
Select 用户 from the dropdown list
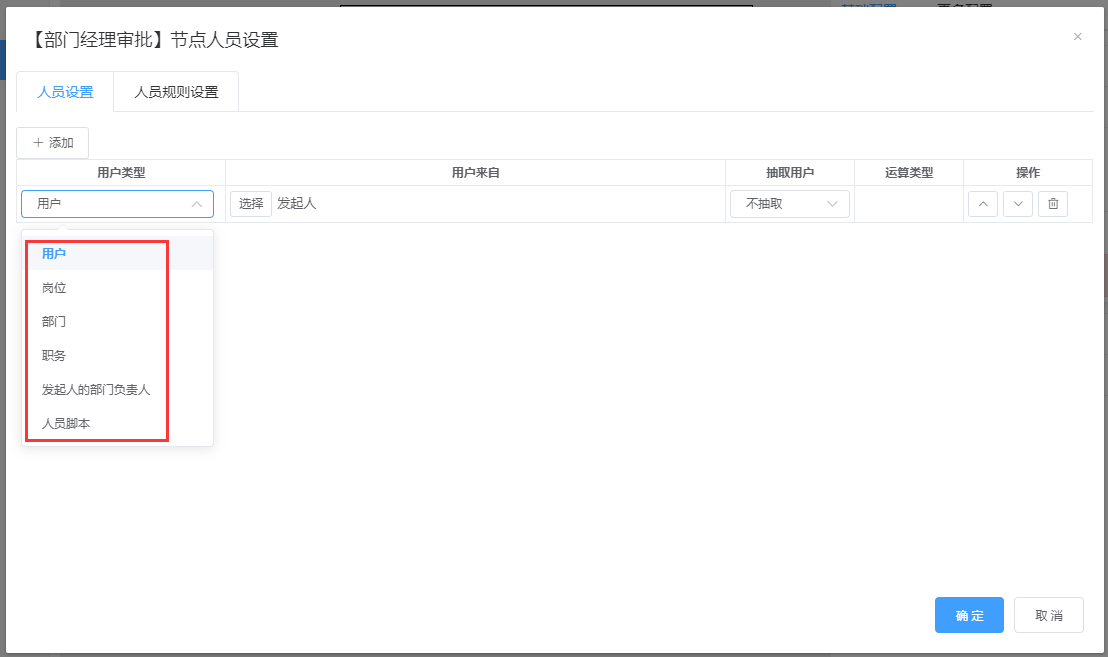pos(54,254)
